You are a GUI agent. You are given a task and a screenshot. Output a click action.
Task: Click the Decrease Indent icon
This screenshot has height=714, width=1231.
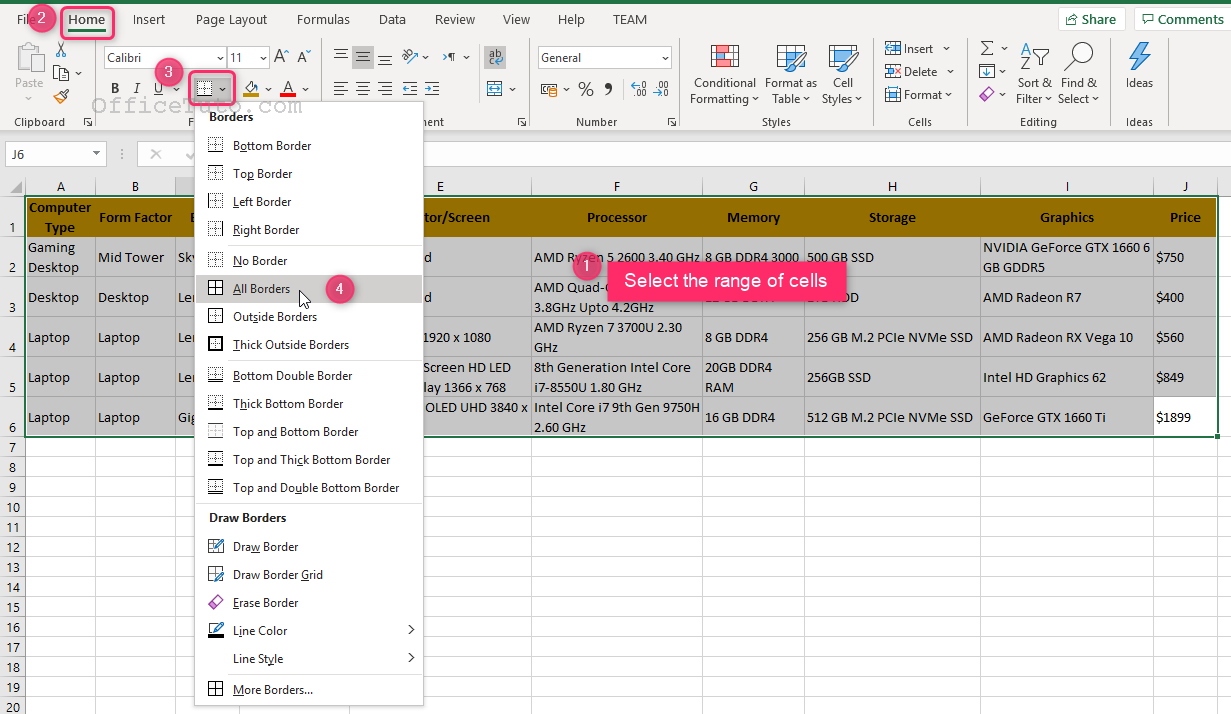coord(409,88)
